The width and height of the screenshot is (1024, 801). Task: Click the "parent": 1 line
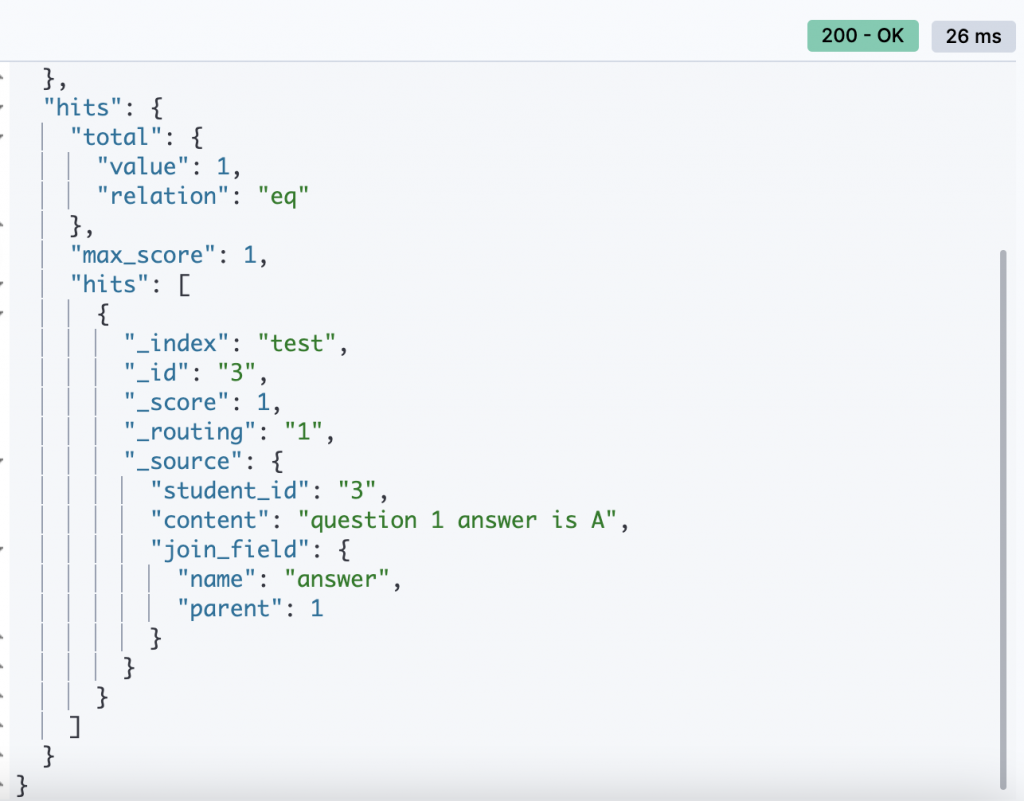coord(250,608)
